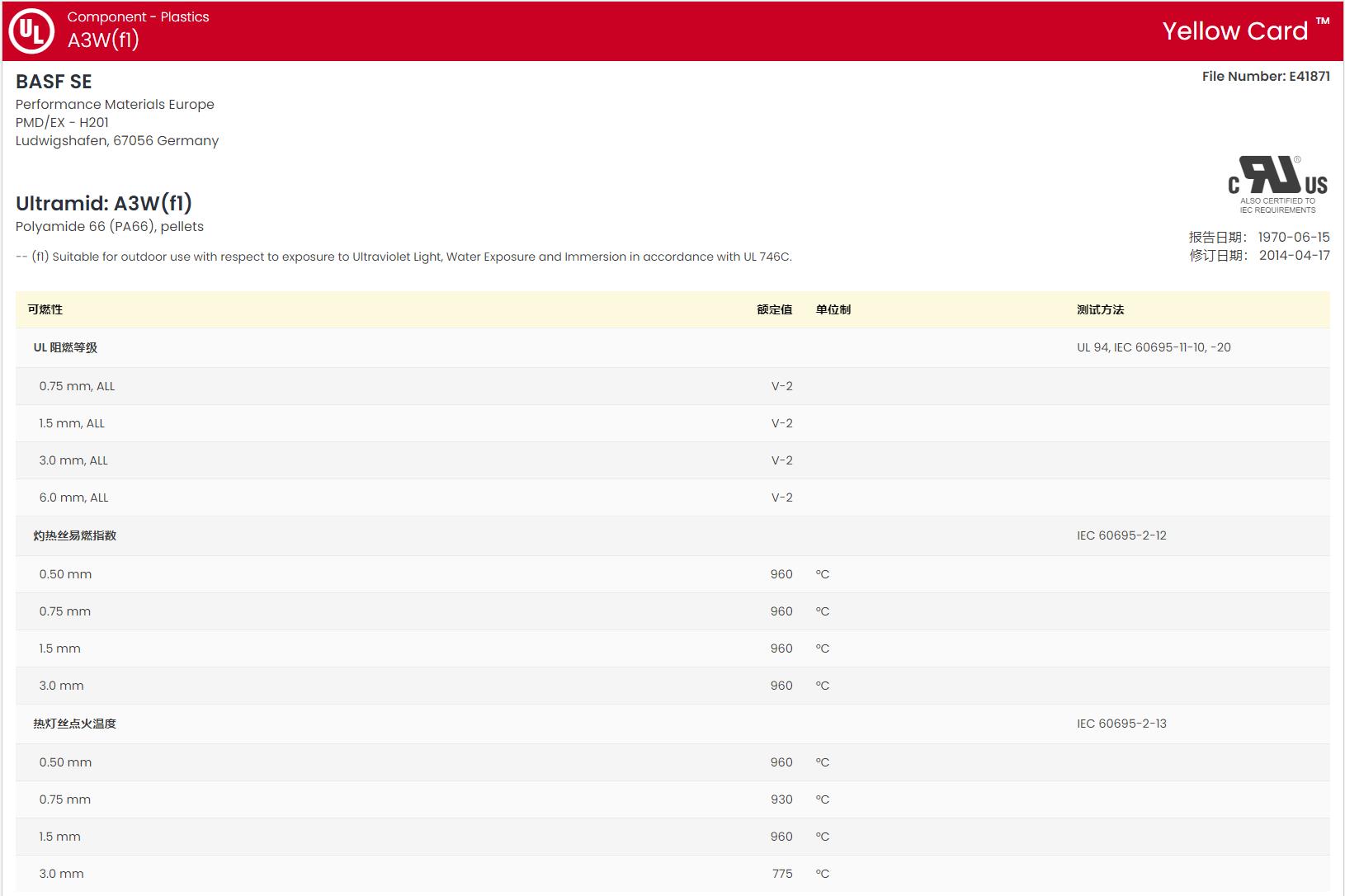Click the 3.0 mm, ALL row label
Viewport: 1345px width, 896px height.
pyautogui.click(x=73, y=460)
